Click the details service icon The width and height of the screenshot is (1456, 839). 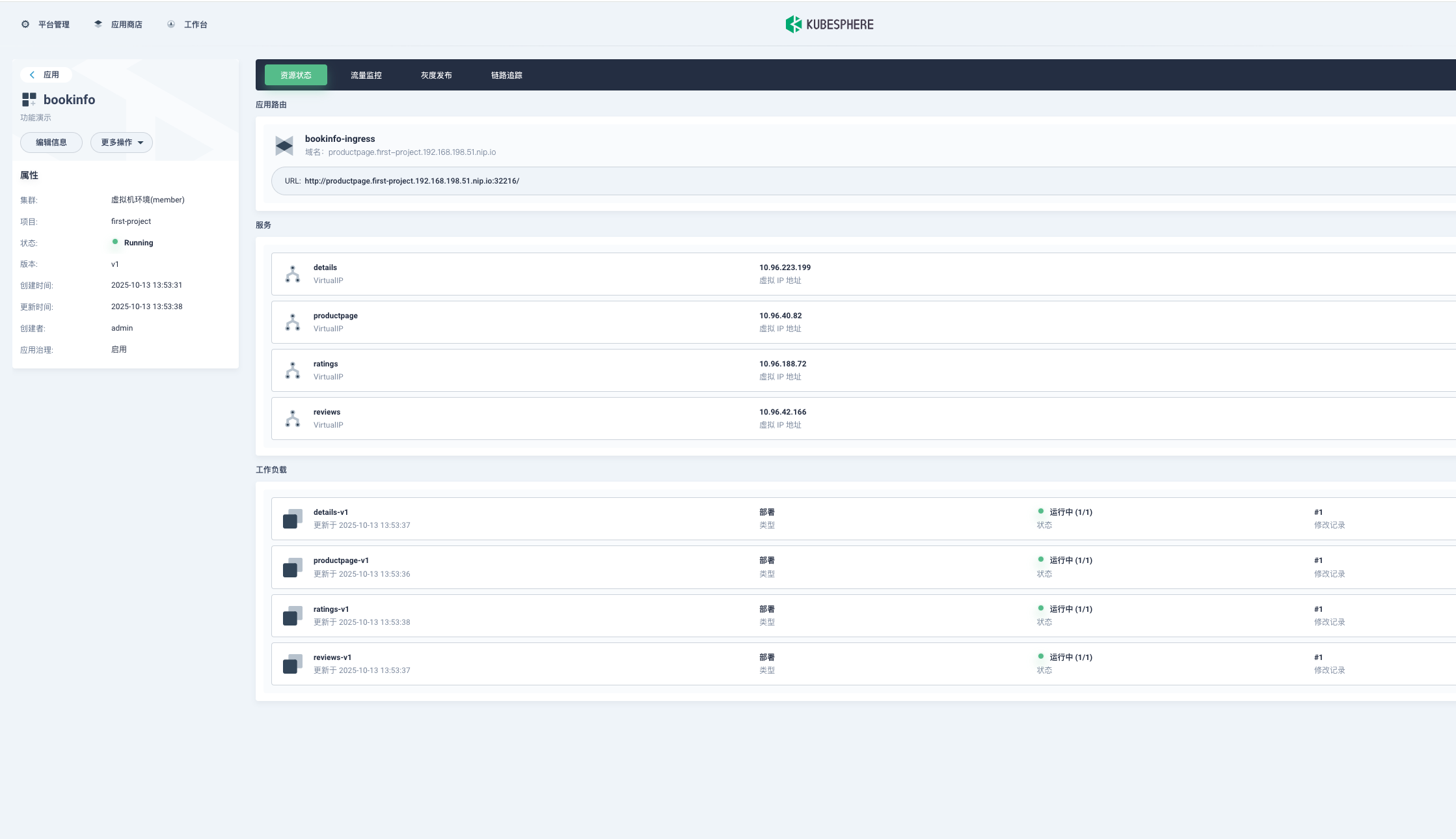point(293,274)
